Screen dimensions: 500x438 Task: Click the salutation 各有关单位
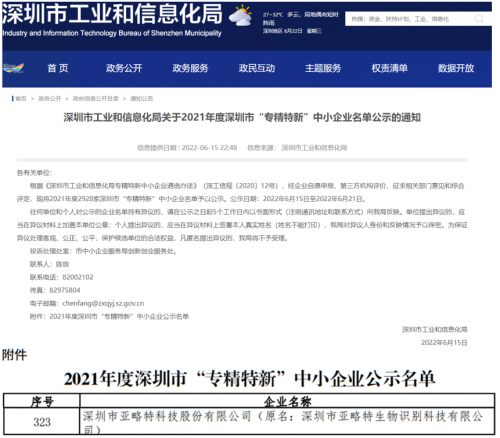pos(35,173)
